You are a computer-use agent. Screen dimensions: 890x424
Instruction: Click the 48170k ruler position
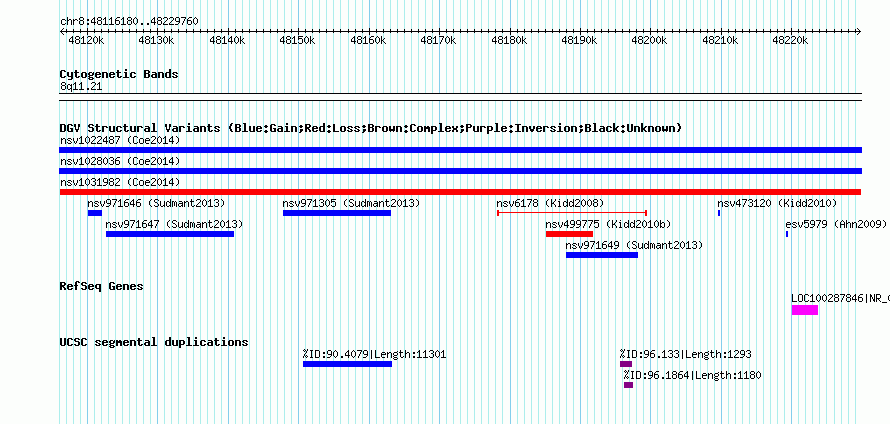click(x=438, y=41)
